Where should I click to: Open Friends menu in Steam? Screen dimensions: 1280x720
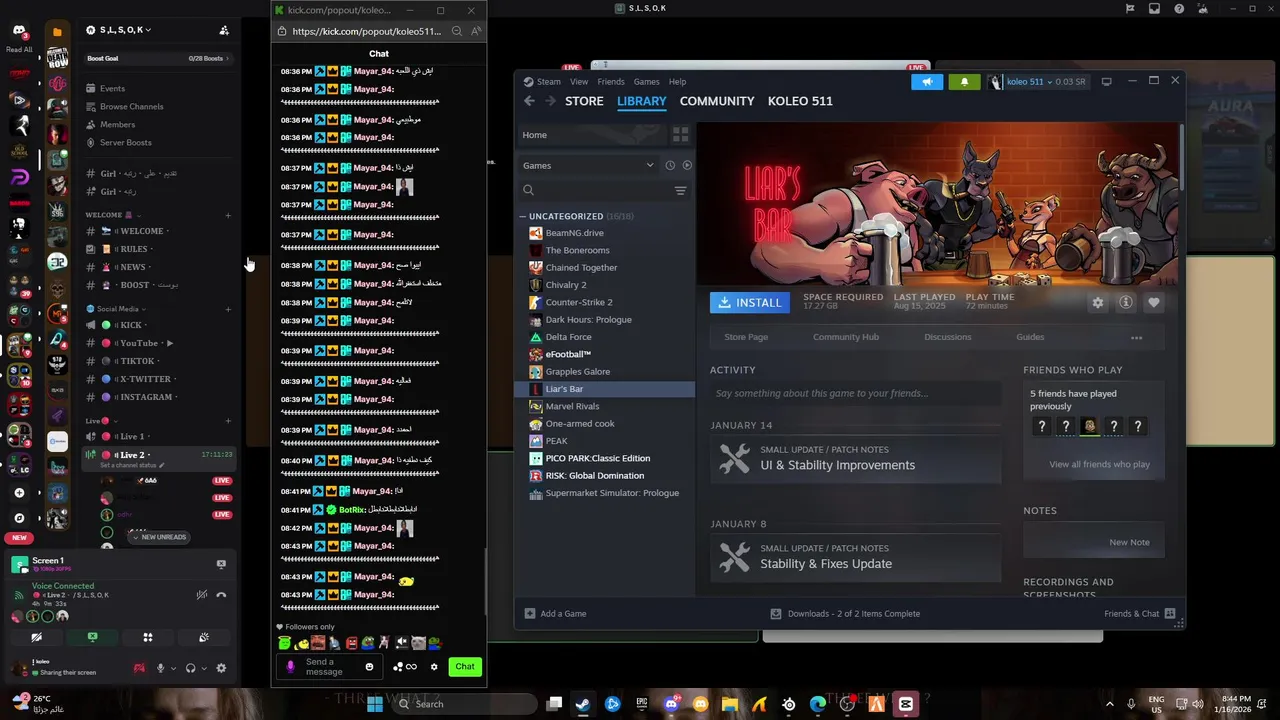(611, 82)
